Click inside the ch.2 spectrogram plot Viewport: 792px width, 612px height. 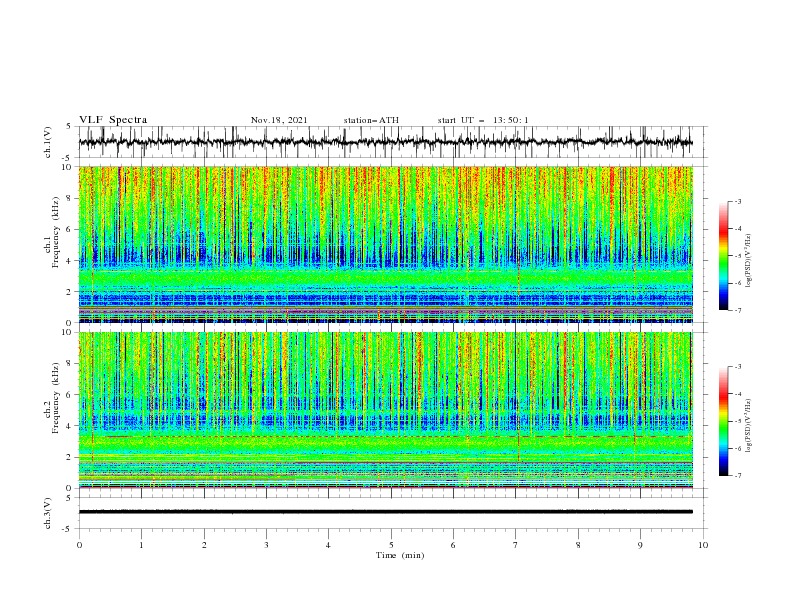click(385, 410)
